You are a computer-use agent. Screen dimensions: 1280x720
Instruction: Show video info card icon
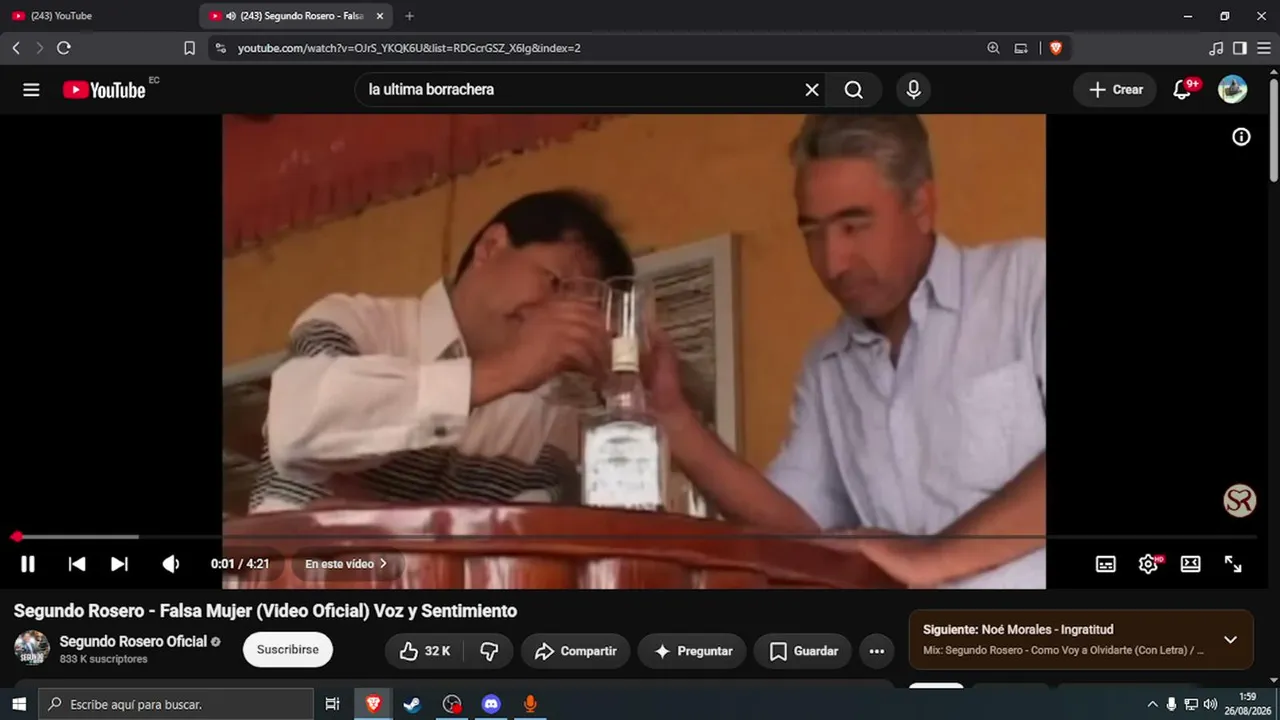pyautogui.click(x=1241, y=137)
